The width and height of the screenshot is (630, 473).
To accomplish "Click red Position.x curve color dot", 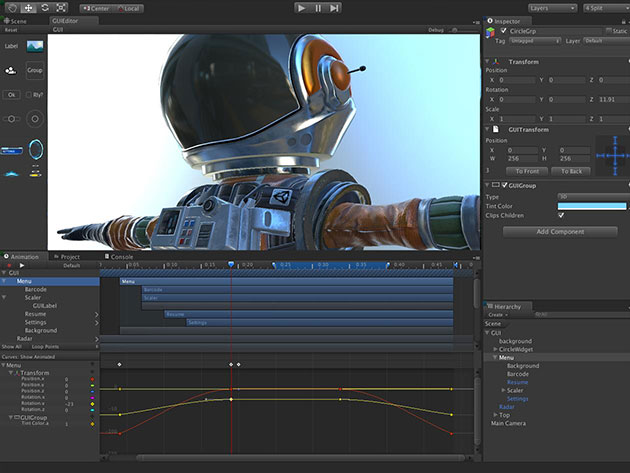I will [92, 379].
